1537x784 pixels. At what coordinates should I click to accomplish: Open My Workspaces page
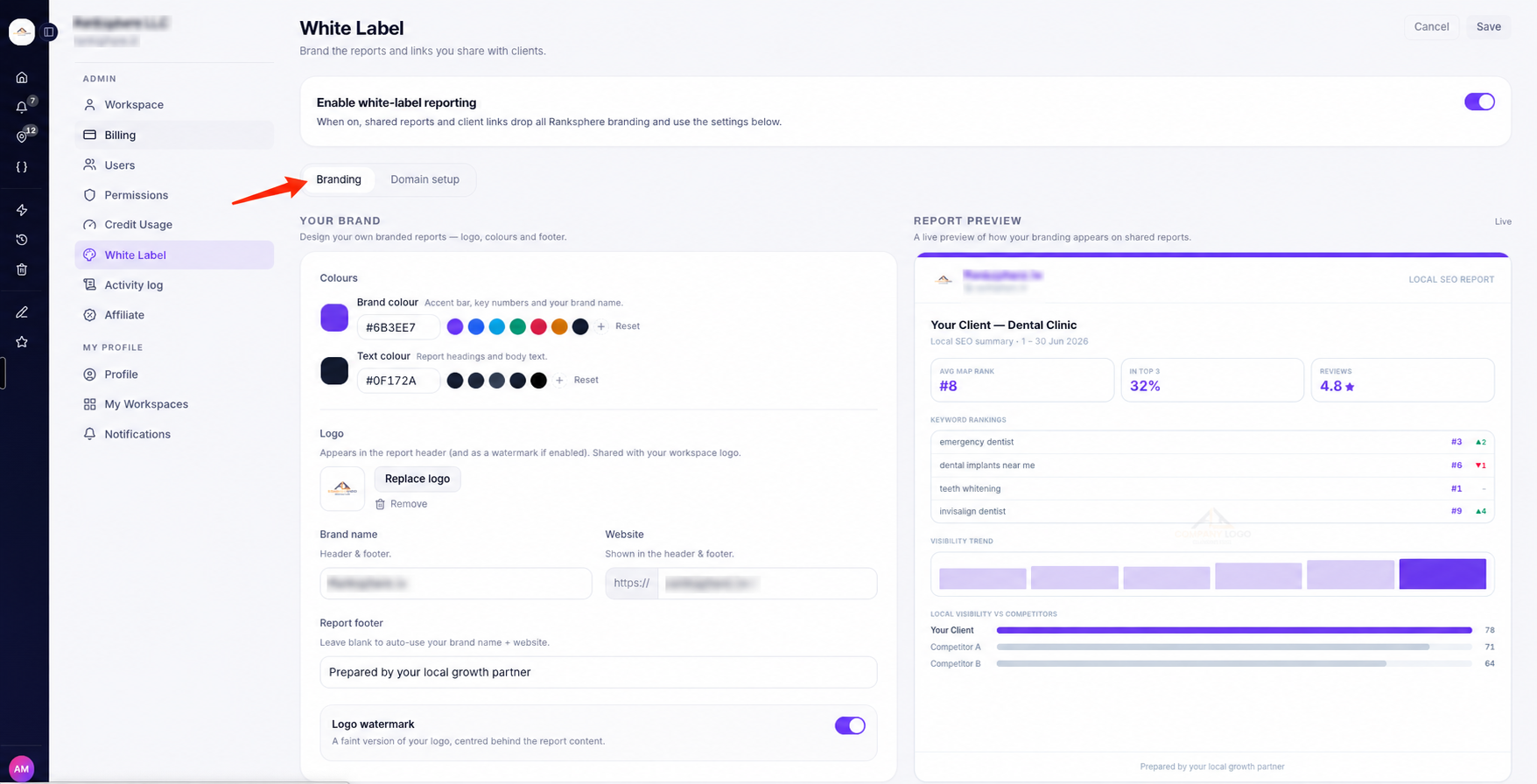(x=174, y=404)
